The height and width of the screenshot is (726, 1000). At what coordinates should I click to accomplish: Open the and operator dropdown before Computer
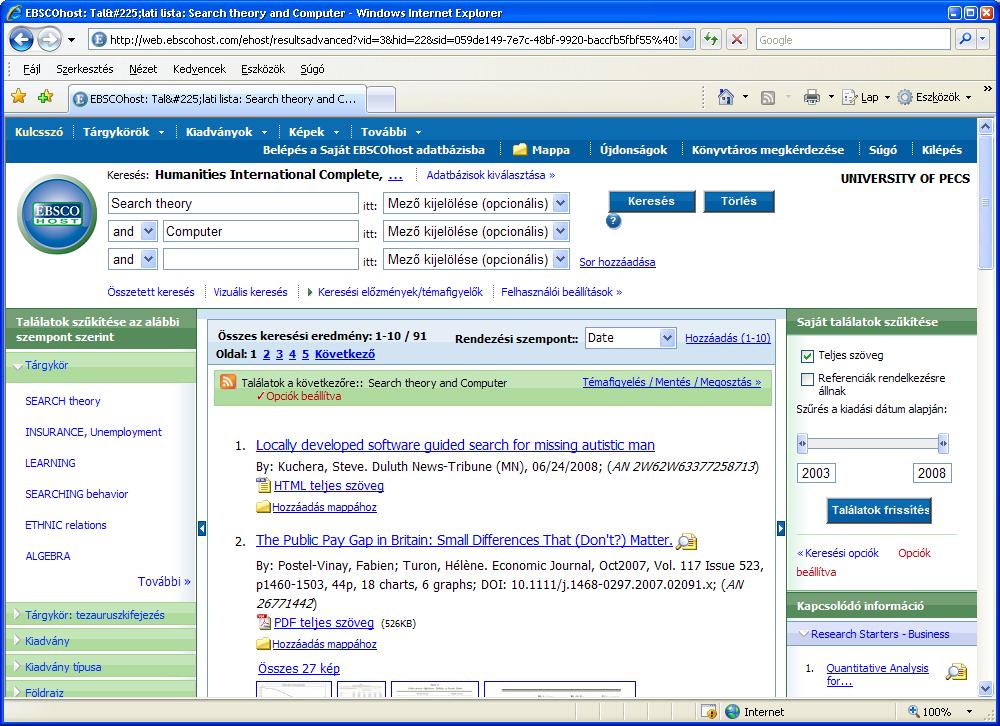click(x=148, y=231)
